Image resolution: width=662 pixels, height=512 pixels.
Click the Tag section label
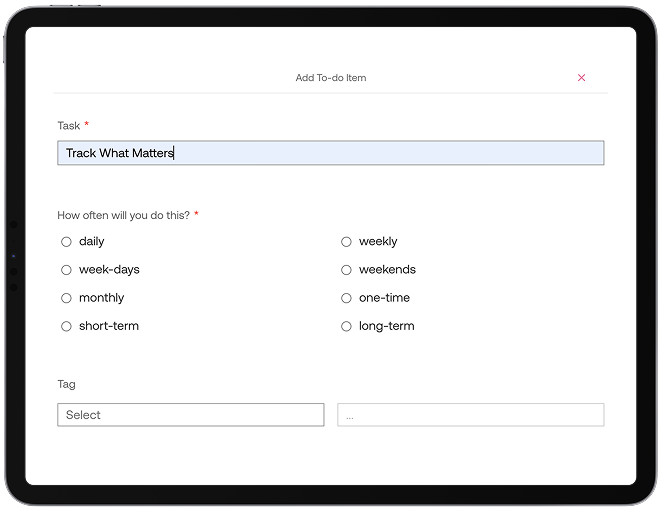click(x=66, y=384)
